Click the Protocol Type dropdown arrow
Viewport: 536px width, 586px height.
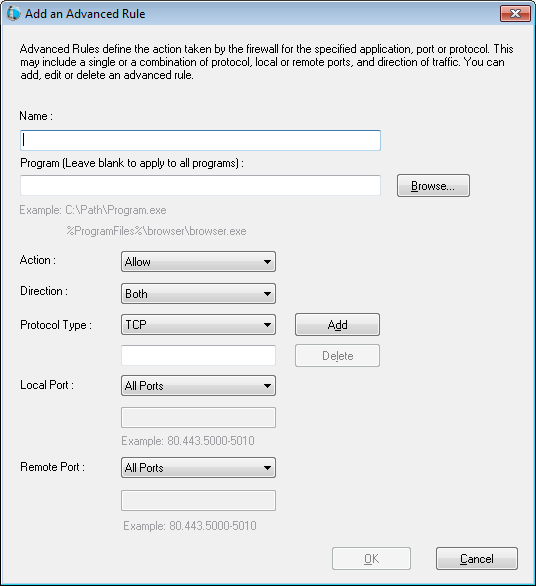[267, 325]
